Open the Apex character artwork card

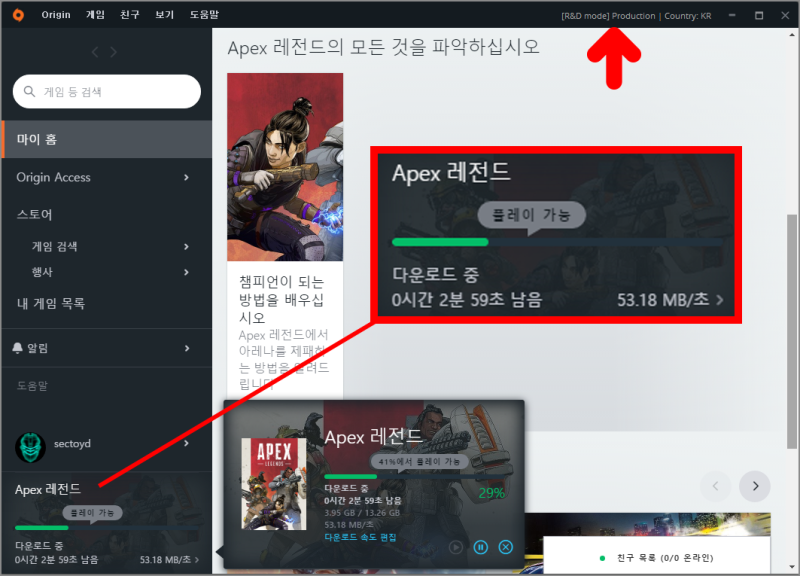tap(285, 167)
